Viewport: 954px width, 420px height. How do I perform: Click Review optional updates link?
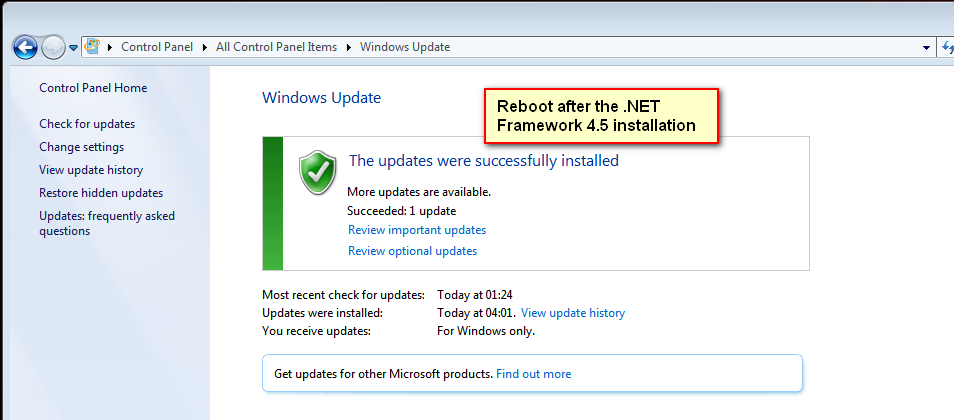tap(412, 251)
